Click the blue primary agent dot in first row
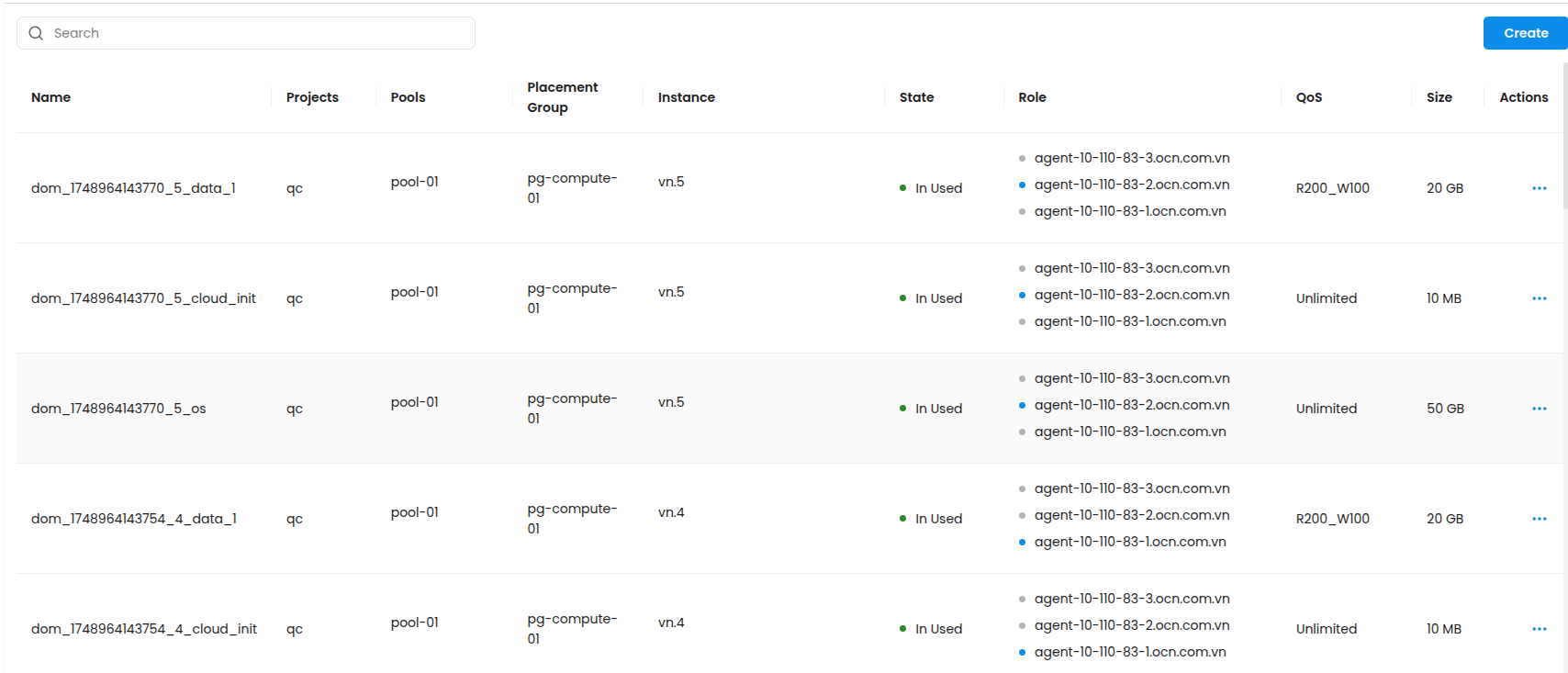 [x=1022, y=185]
